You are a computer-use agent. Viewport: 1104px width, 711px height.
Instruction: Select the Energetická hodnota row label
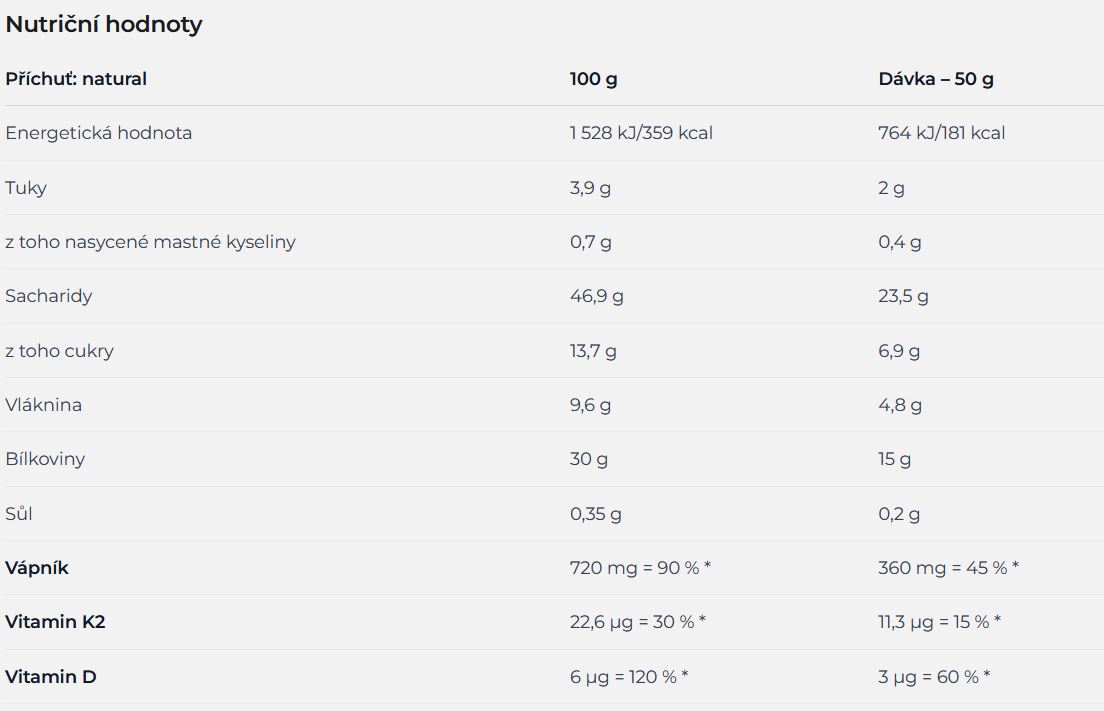pyautogui.click(x=99, y=133)
